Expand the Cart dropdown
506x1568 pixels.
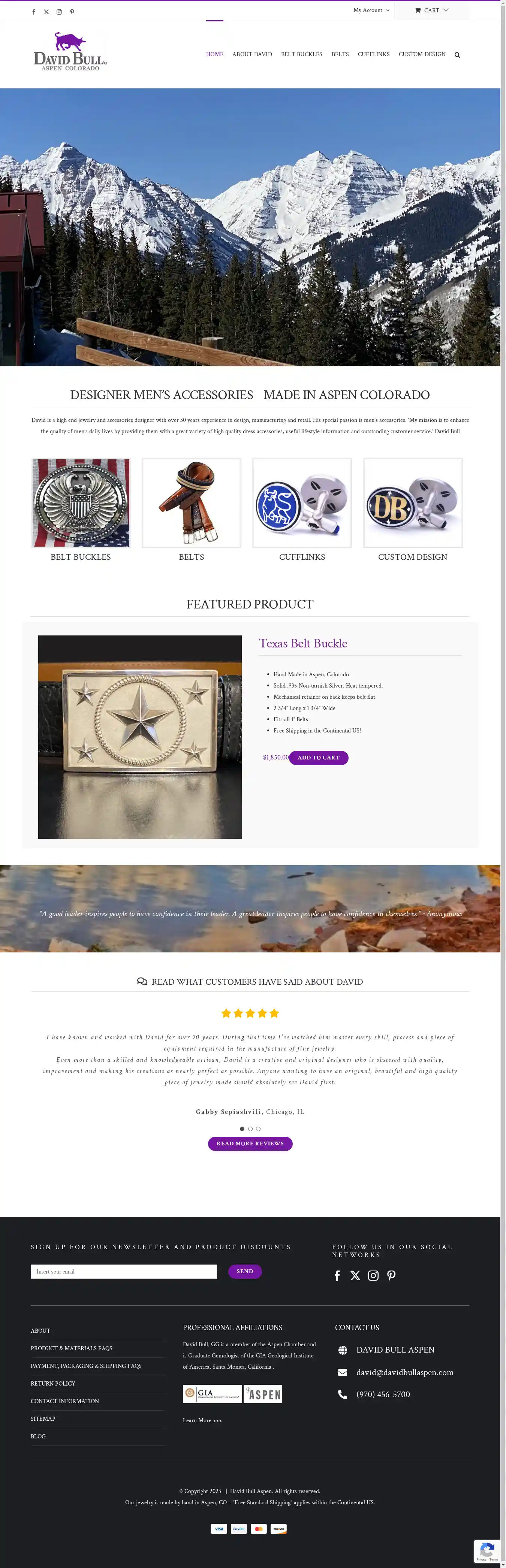(432, 10)
